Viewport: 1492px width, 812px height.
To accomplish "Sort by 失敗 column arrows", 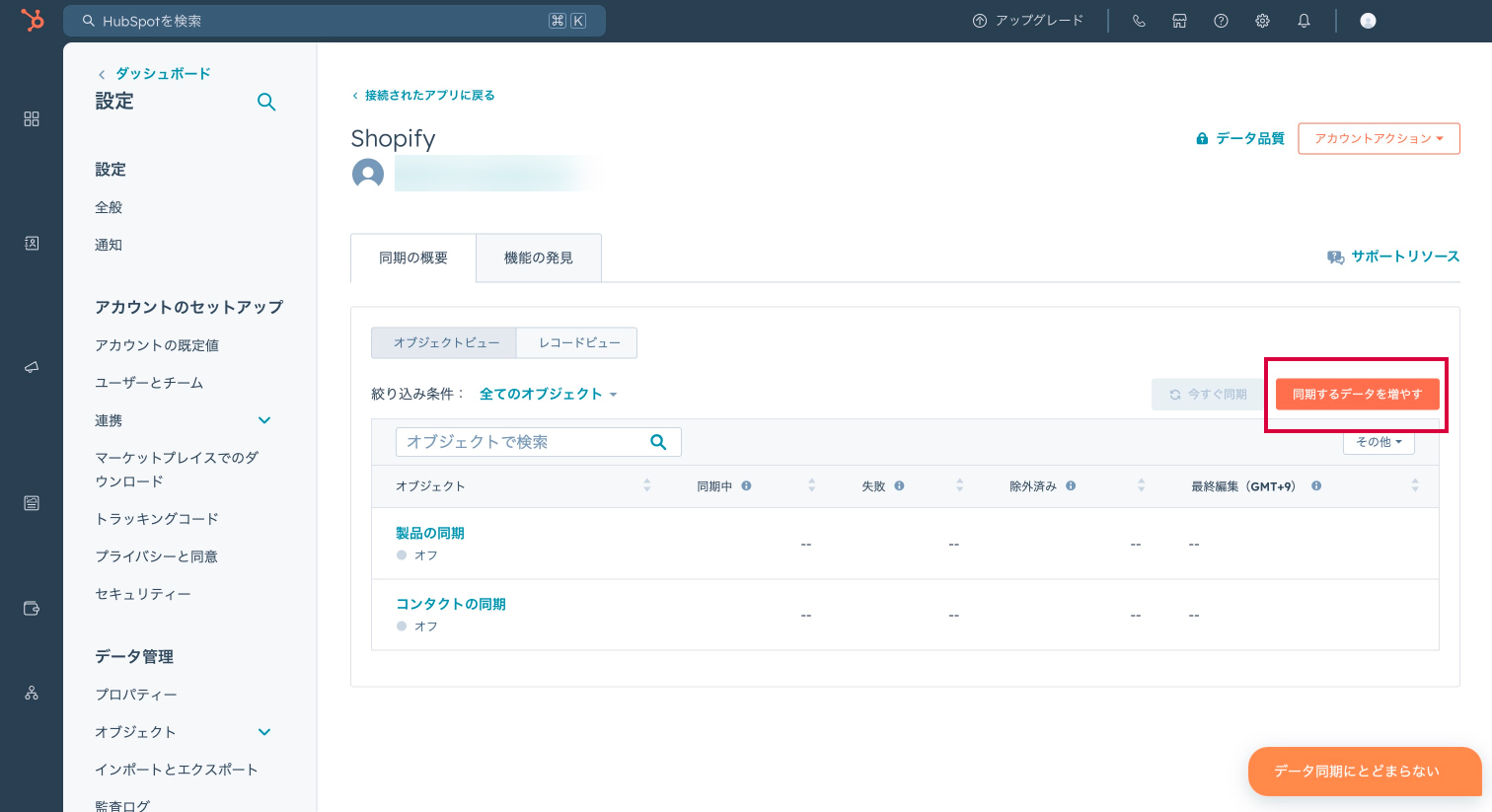I will tap(959, 485).
